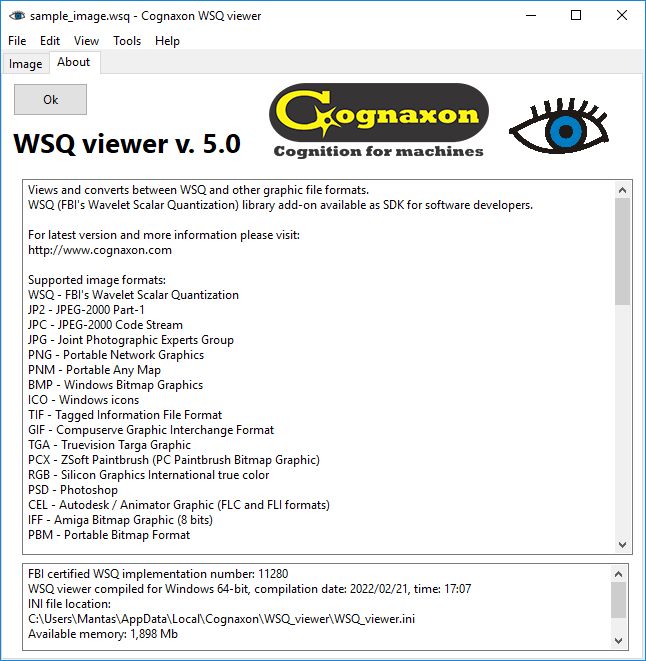Viewport: 646px width, 661px height.
Task: Click 'PNM - Portable Any Map' line
Action: [94, 370]
